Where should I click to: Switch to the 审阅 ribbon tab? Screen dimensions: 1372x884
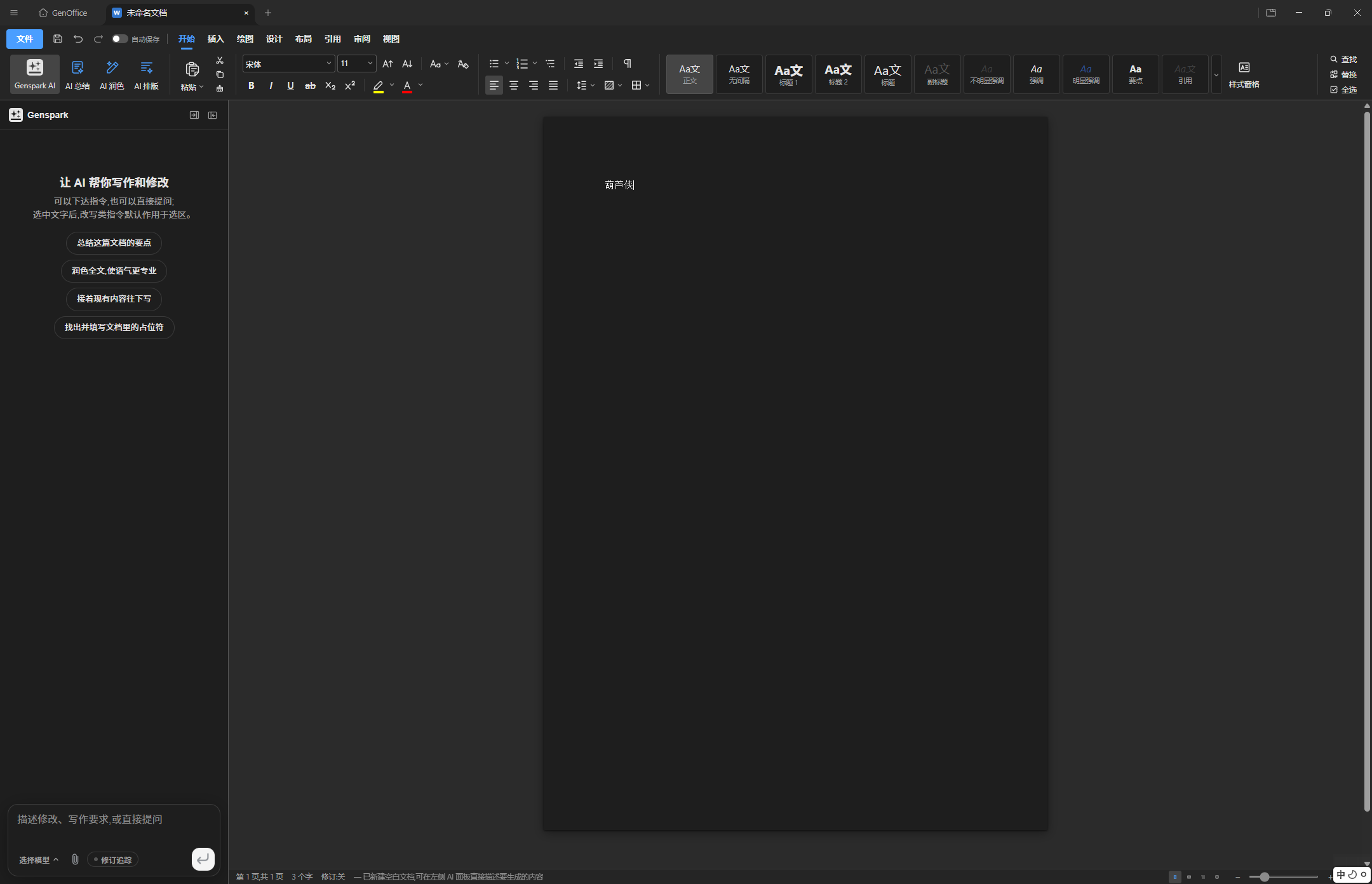click(362, 39)
